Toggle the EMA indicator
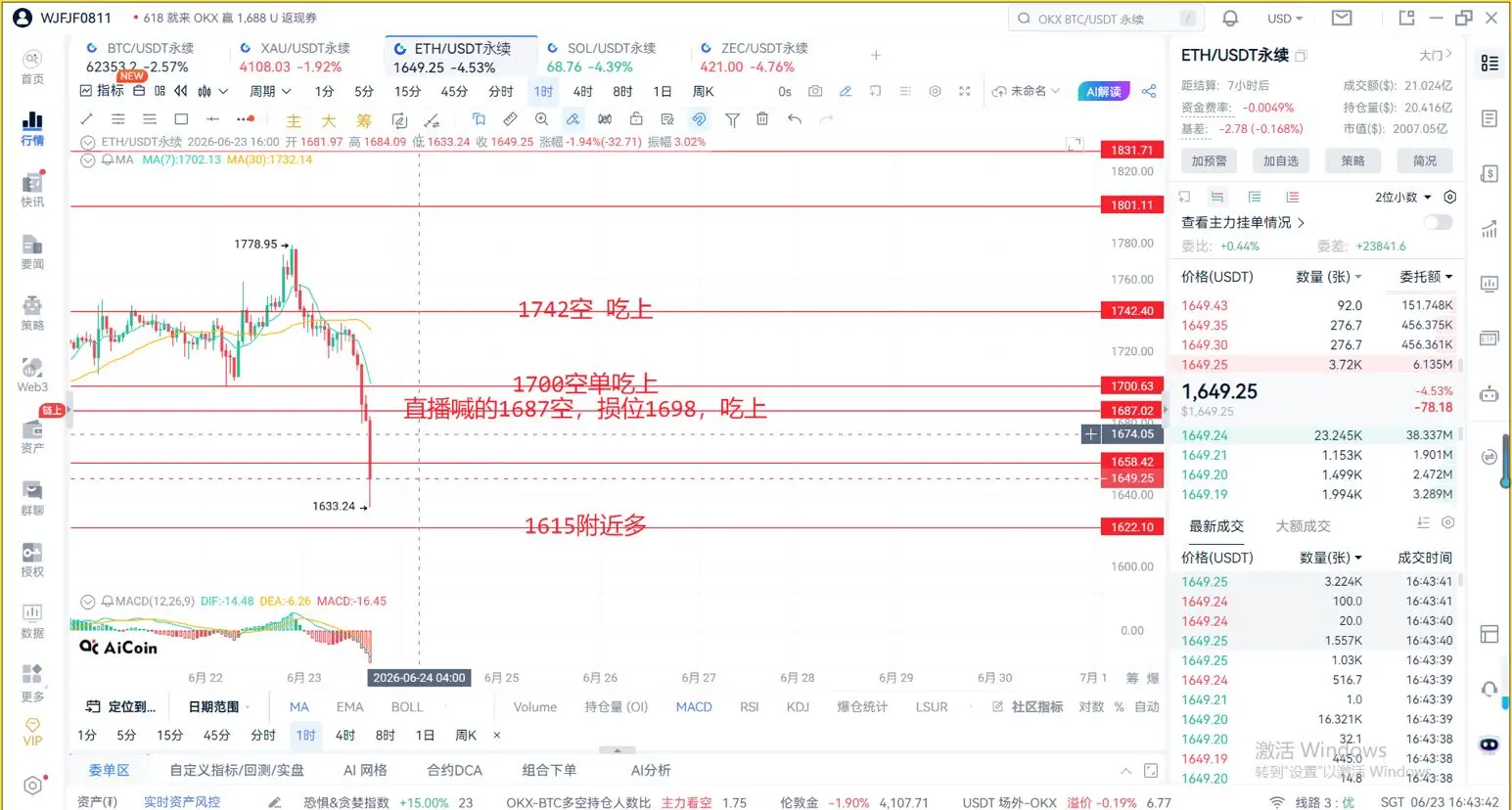Screen dimensions: 1512x810 point(349,706)
